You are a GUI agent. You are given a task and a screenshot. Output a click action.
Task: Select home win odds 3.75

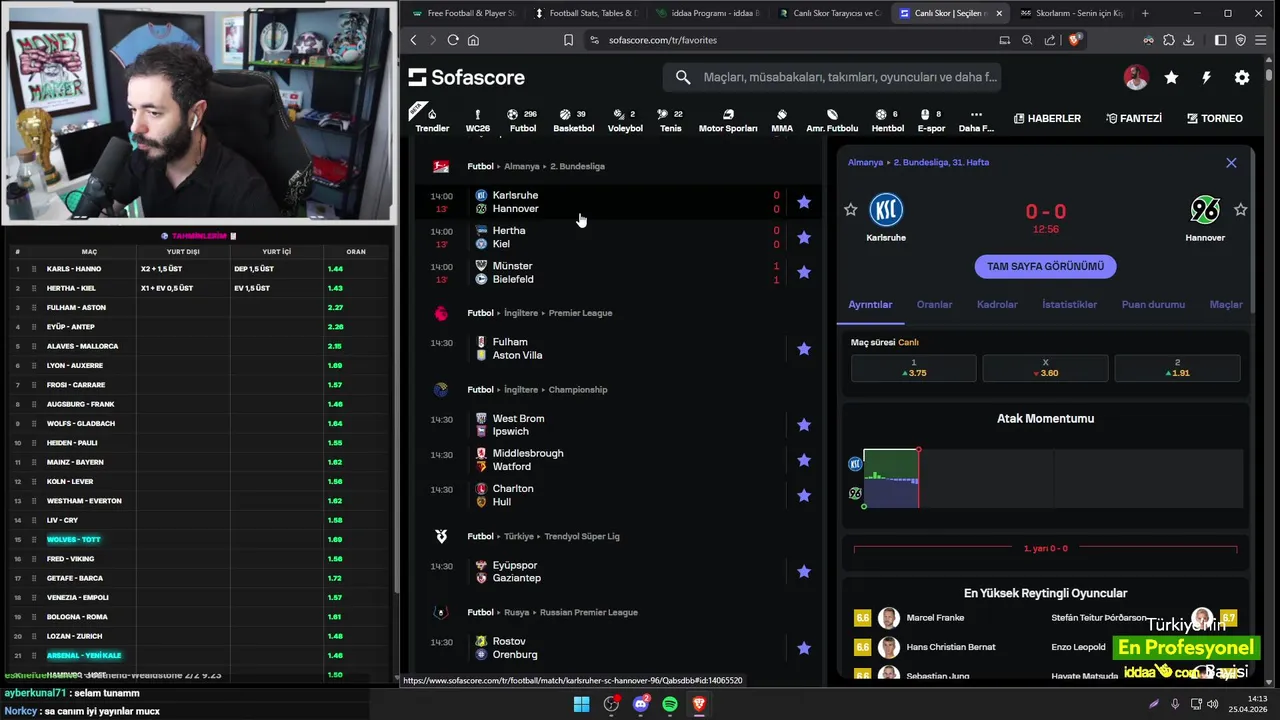(x=913, y=368)
